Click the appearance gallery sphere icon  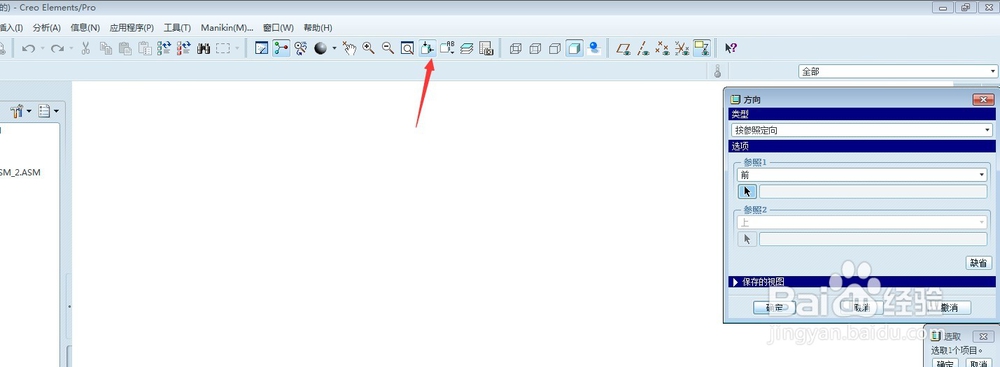click(x=320, y=49)
